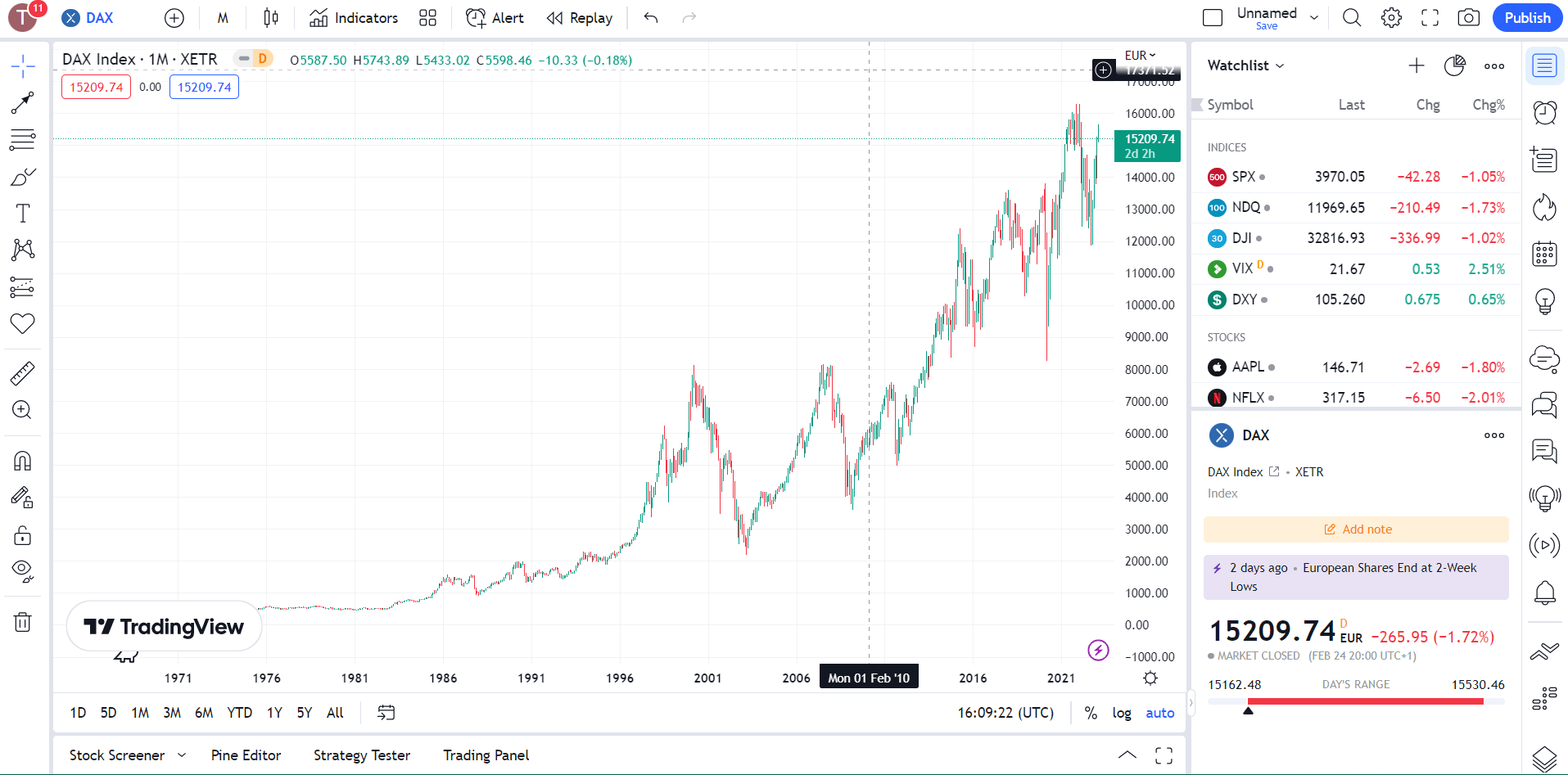Start bar Replay mode
The height and width of the screenshot is (775, 1568).
click(580, 18)
